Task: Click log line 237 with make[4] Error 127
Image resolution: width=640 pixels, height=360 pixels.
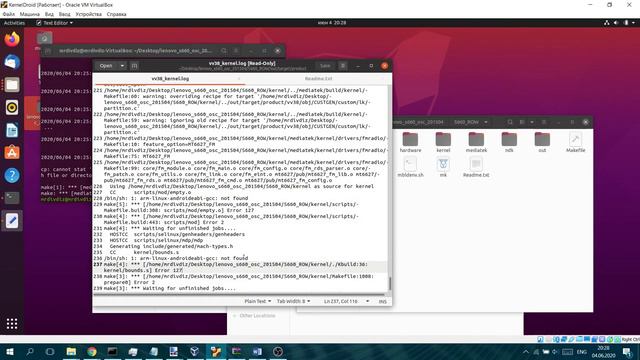Action: click(x=239, y=267)
